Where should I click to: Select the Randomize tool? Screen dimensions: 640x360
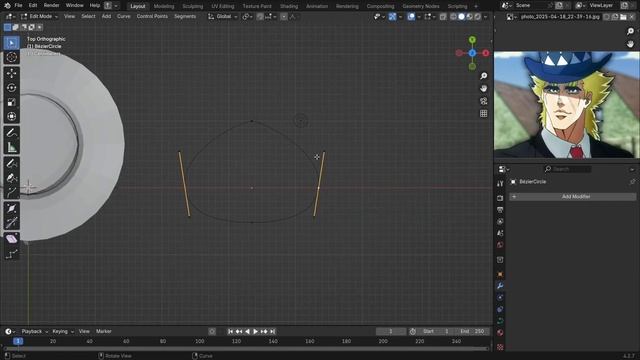pos(11,254)
